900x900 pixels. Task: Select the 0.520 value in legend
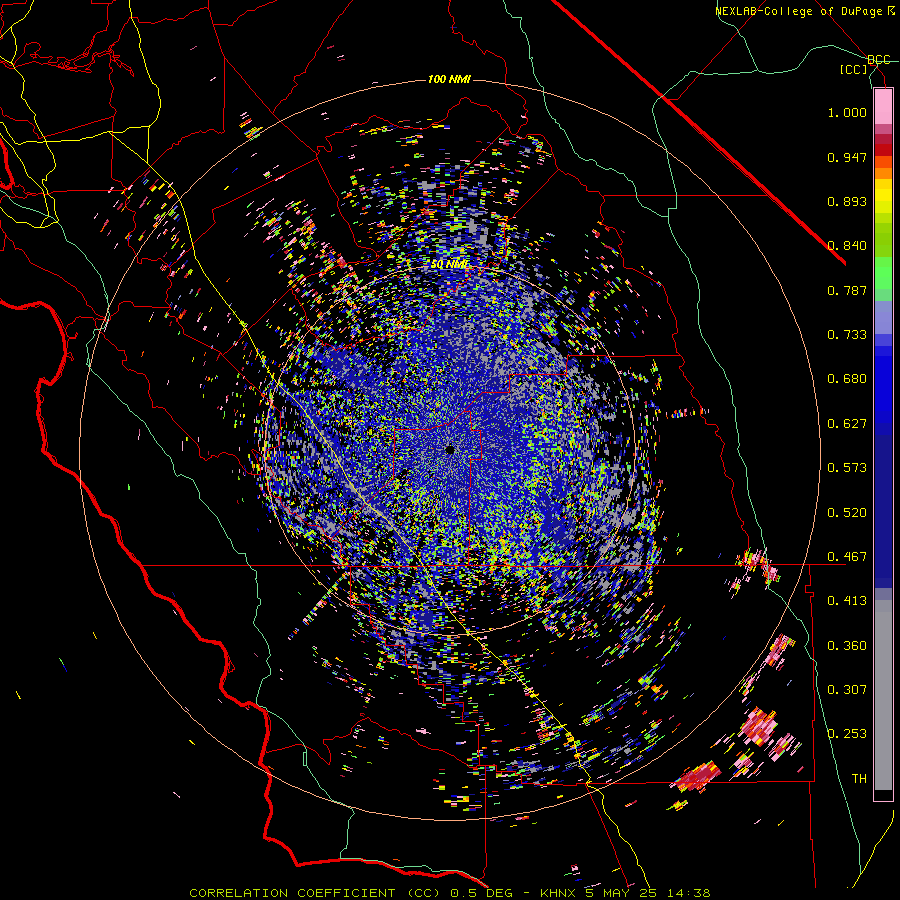847,513
